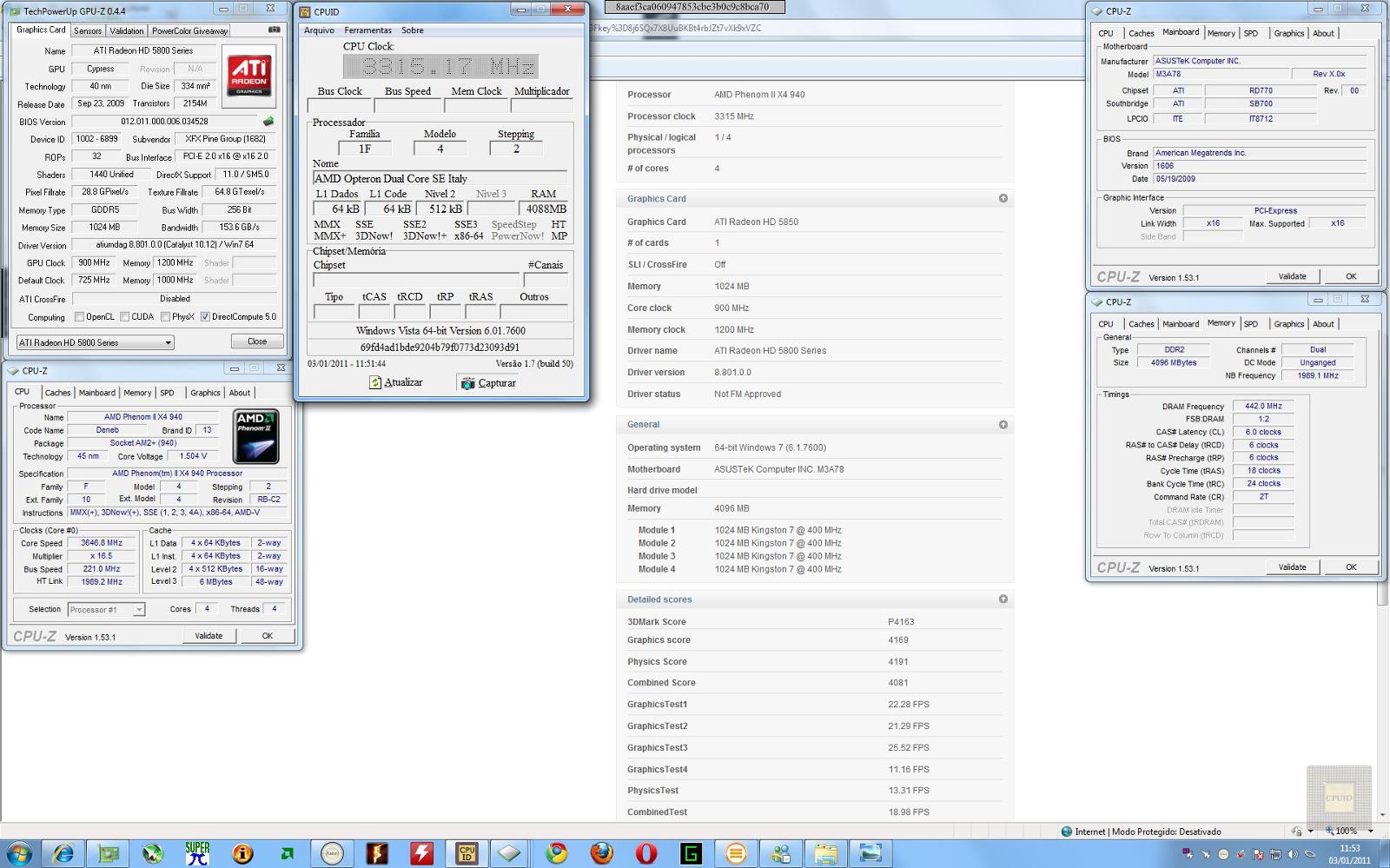Open Firefox from the taskbar
1390x868 pixels.
pos(601,853)
